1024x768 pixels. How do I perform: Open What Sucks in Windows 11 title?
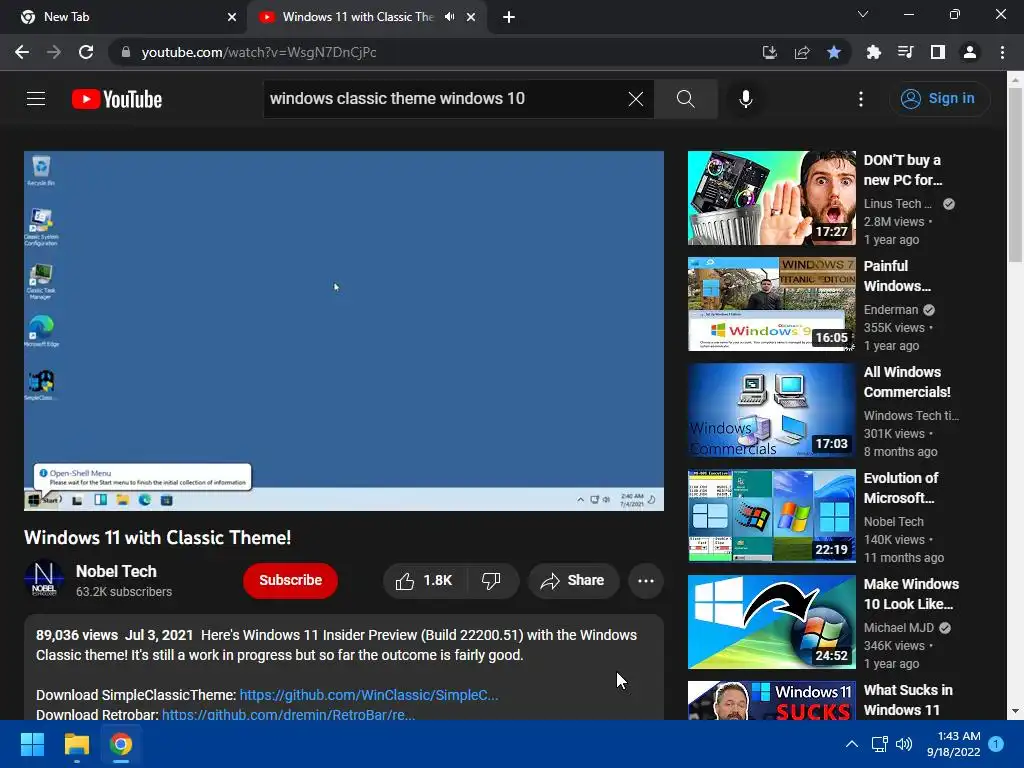click(908, 700)
